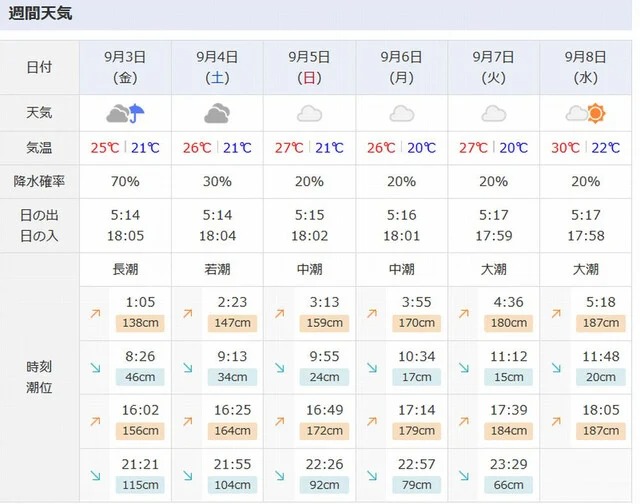Click the cloud icon under 9月6日
The height and width of the screenshot is (504, 640).
(401, 113)
